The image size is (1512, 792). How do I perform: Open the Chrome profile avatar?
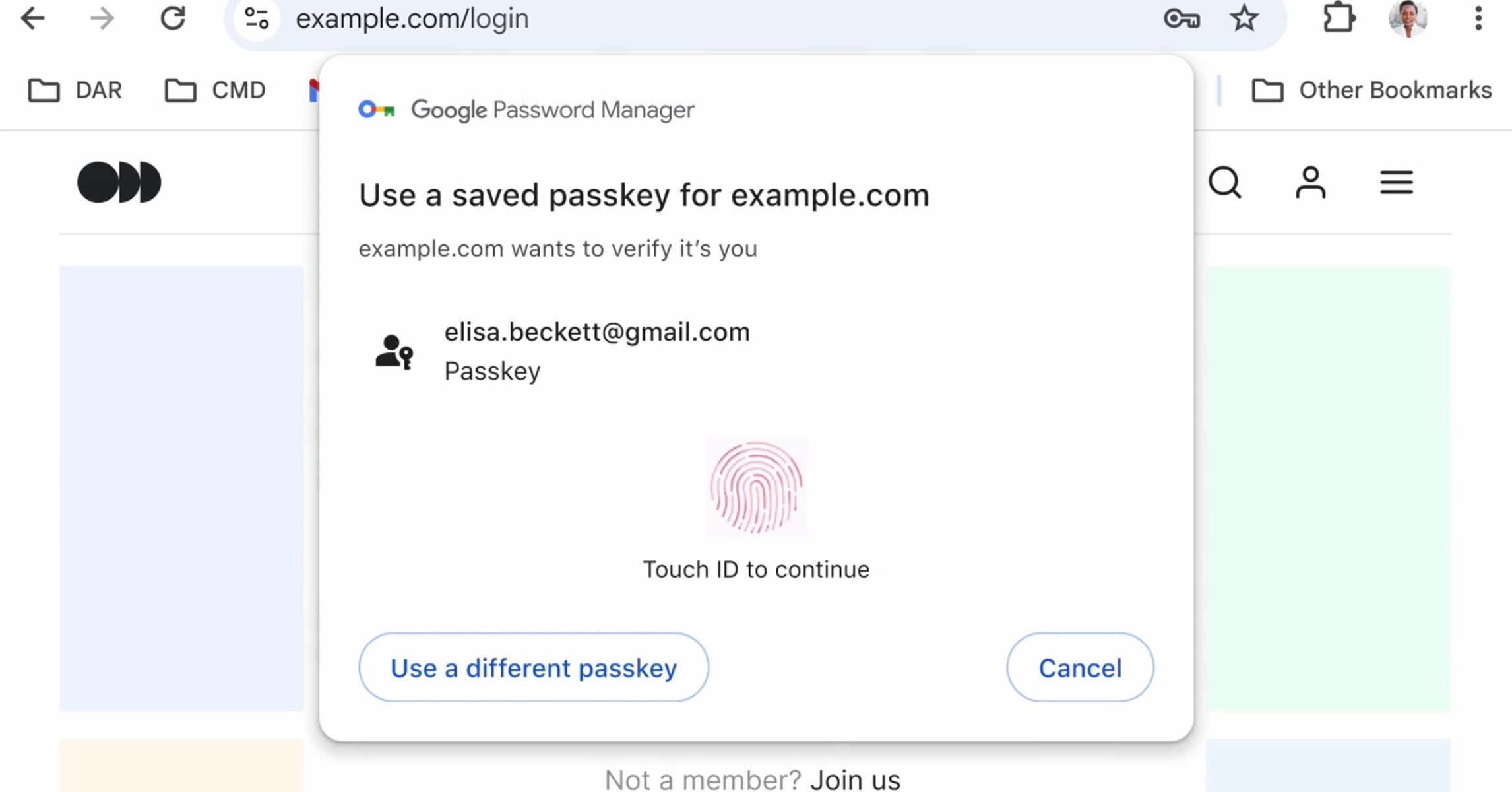[1408, 18]
